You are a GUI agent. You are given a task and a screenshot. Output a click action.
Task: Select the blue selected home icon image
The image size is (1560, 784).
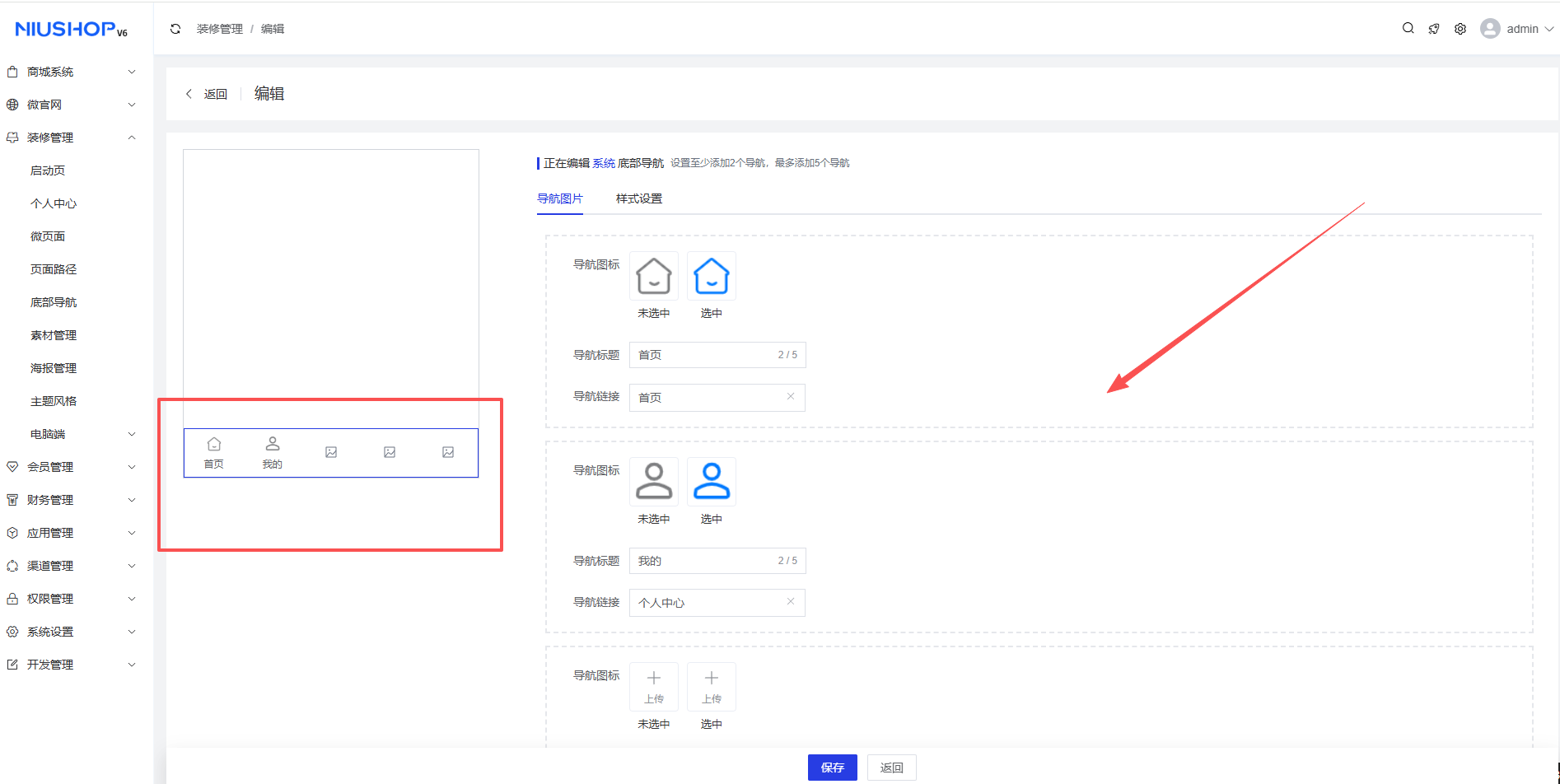pyautogui.click(x=711, y=276)
